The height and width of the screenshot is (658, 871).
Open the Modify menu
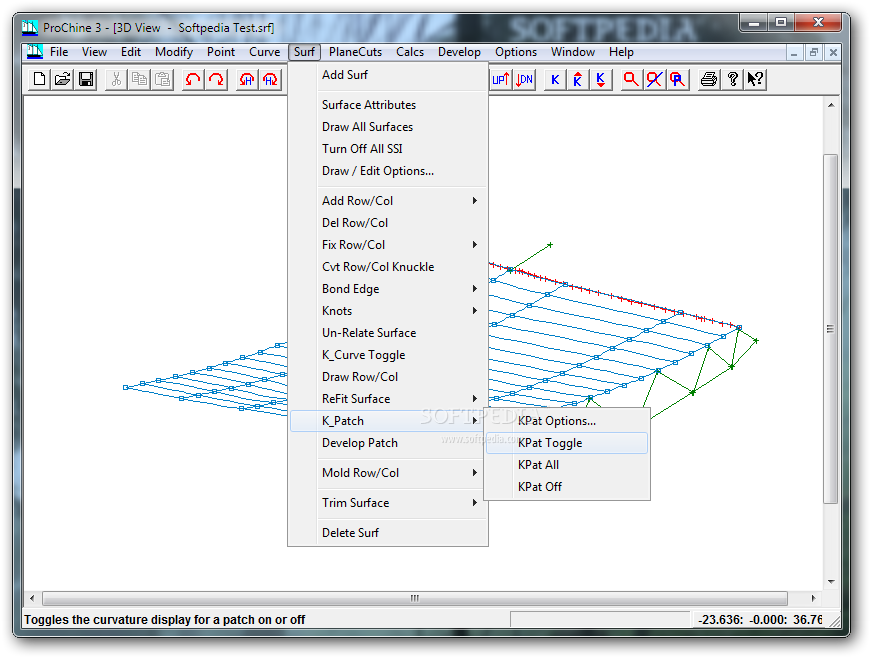coord(174,52)
